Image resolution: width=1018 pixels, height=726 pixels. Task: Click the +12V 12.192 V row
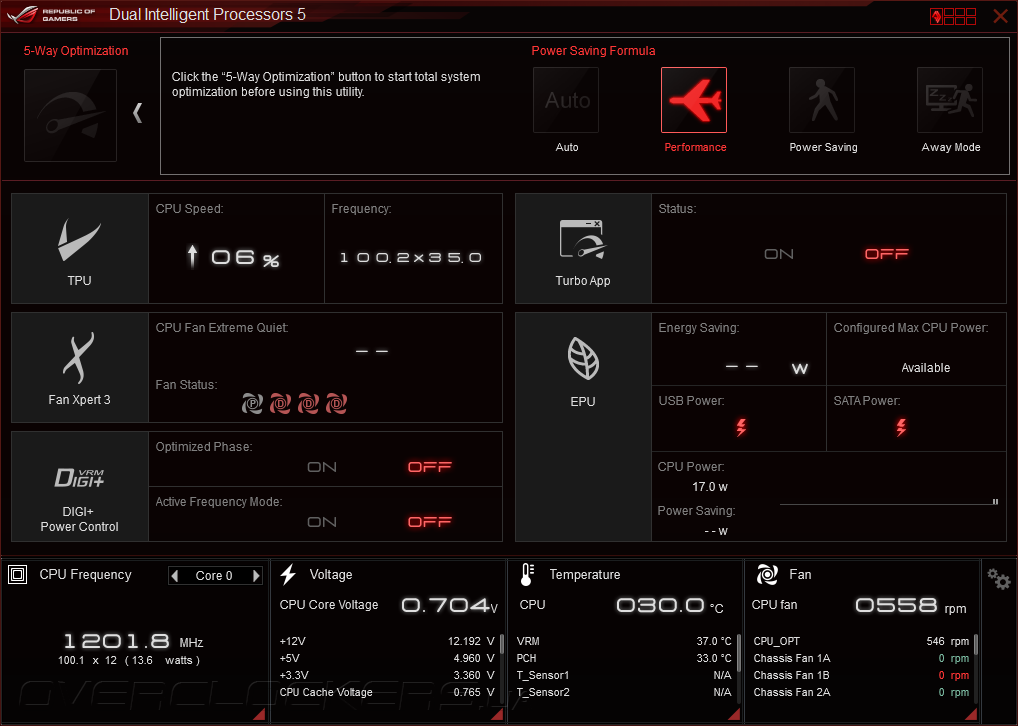click(387, 641)
